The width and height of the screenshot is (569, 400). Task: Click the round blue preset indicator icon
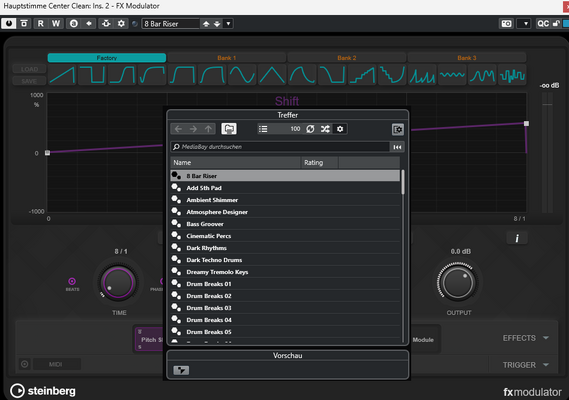[135, 24]
